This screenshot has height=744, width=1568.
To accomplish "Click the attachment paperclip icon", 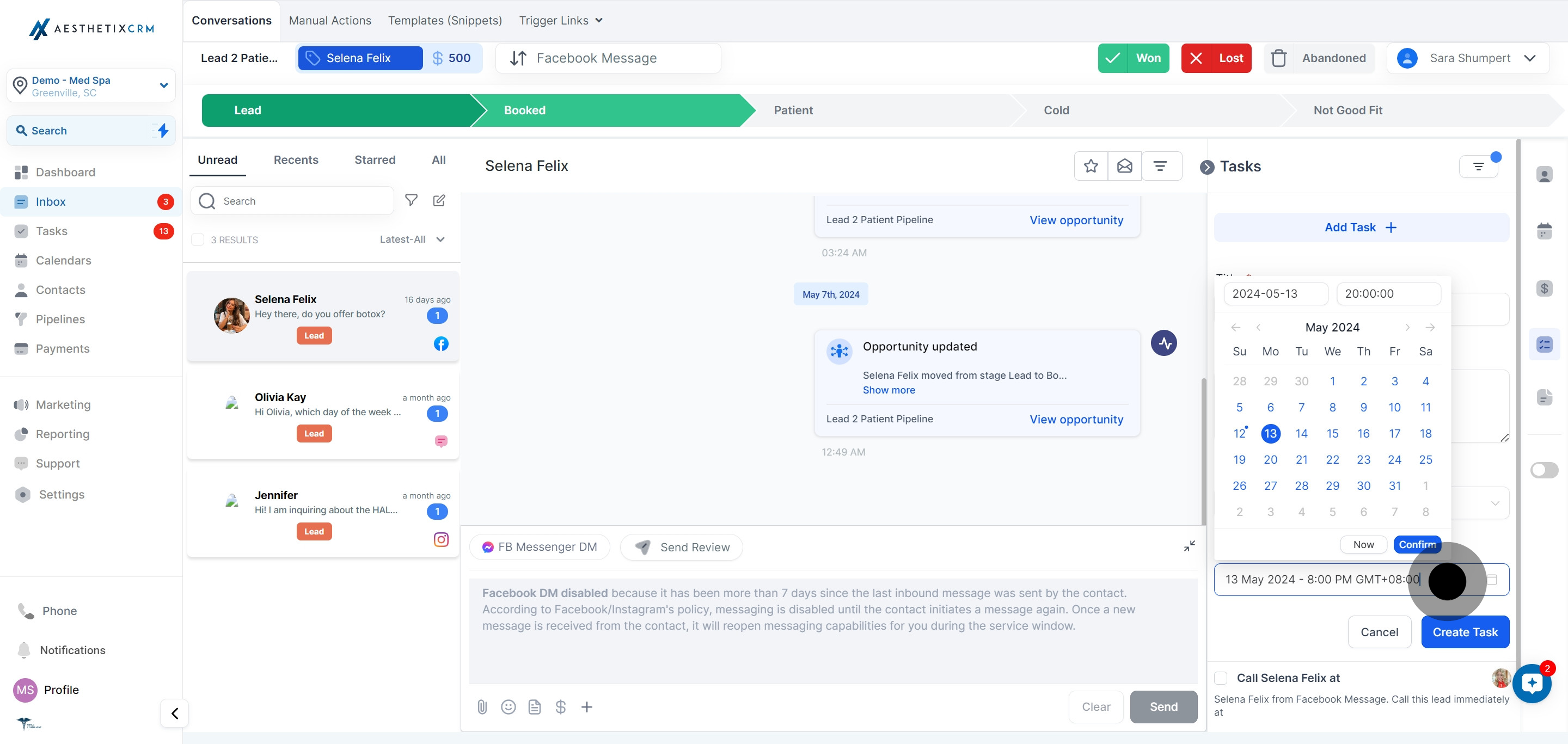I will click(482, 706).
